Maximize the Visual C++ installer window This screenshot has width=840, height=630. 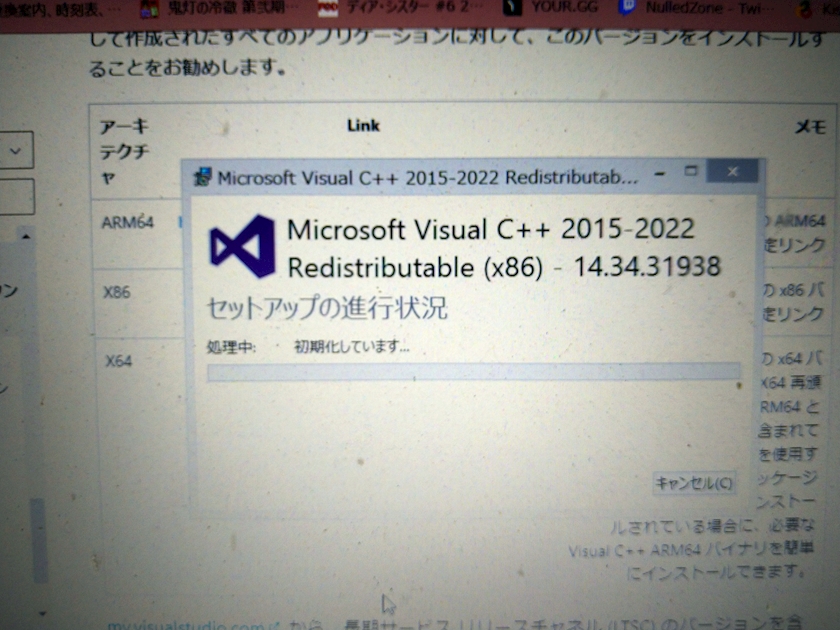click(x=690, y=172)
